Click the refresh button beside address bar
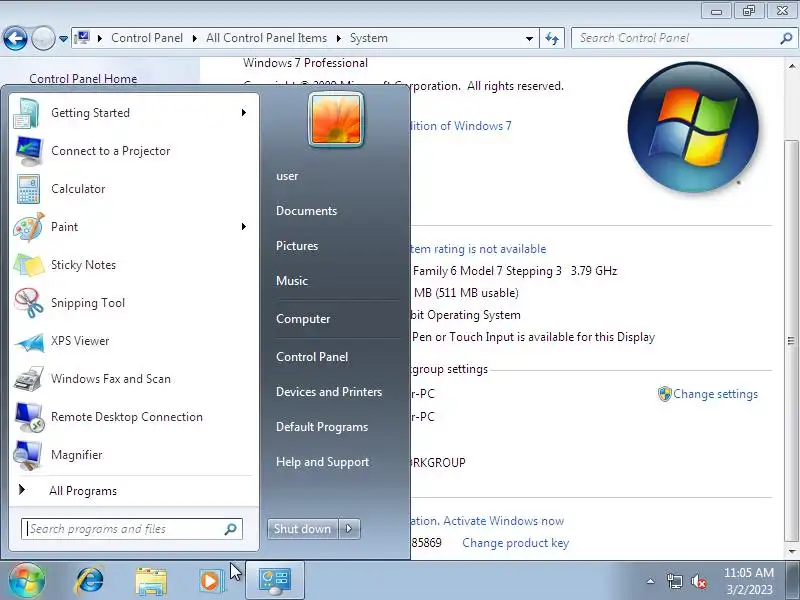 tap(552, 38)
